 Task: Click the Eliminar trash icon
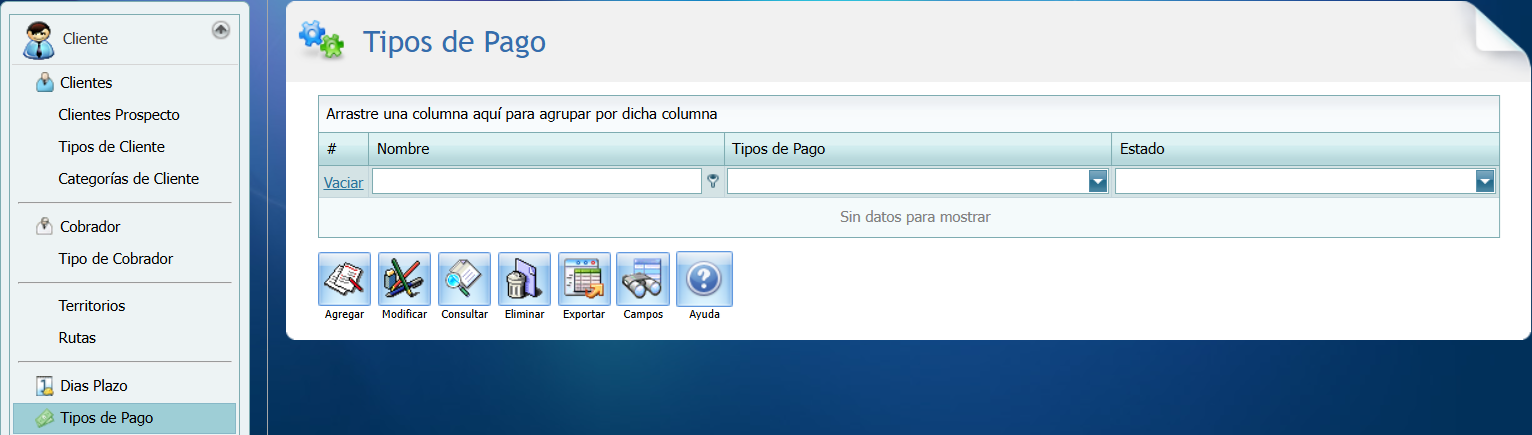pyautogui.click(x=524, y=279)
